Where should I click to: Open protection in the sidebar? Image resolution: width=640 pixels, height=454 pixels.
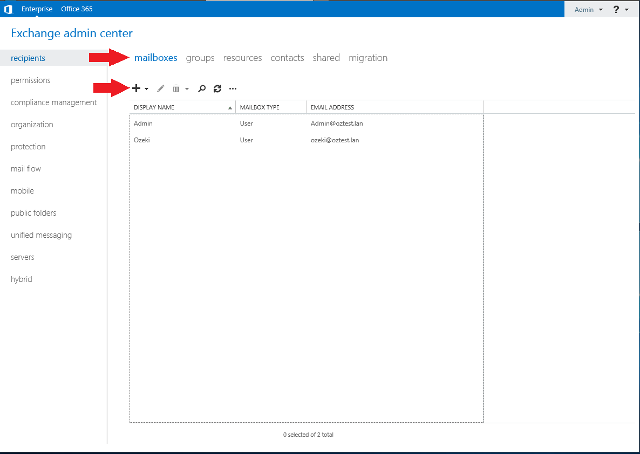pos(28,147)
